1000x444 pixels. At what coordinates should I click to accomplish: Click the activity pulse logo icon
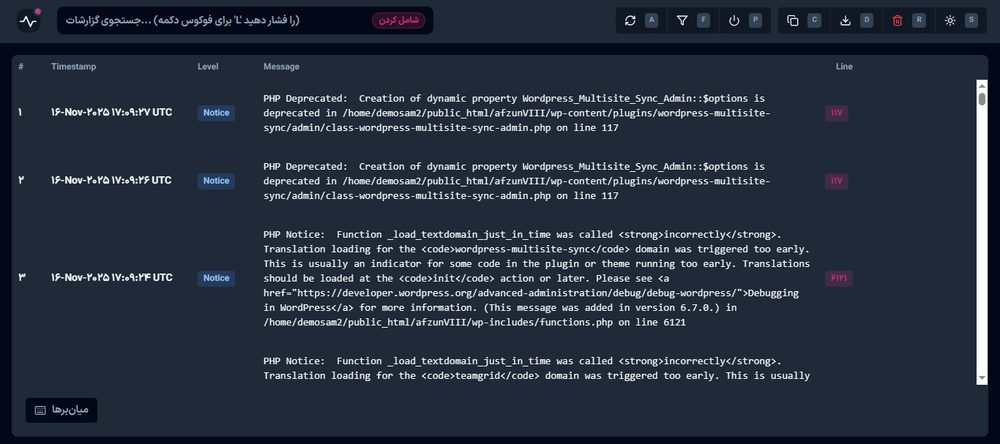click(27, 21)
